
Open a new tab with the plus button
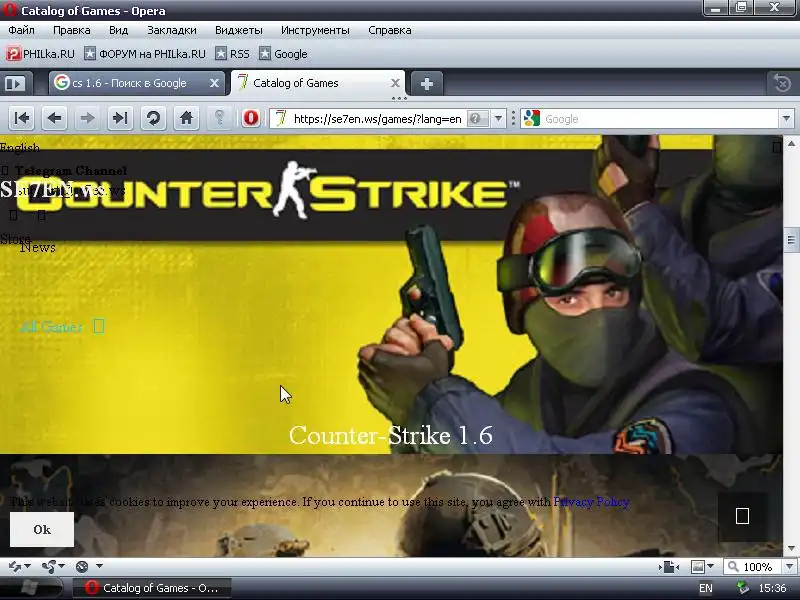coord(427,83)
